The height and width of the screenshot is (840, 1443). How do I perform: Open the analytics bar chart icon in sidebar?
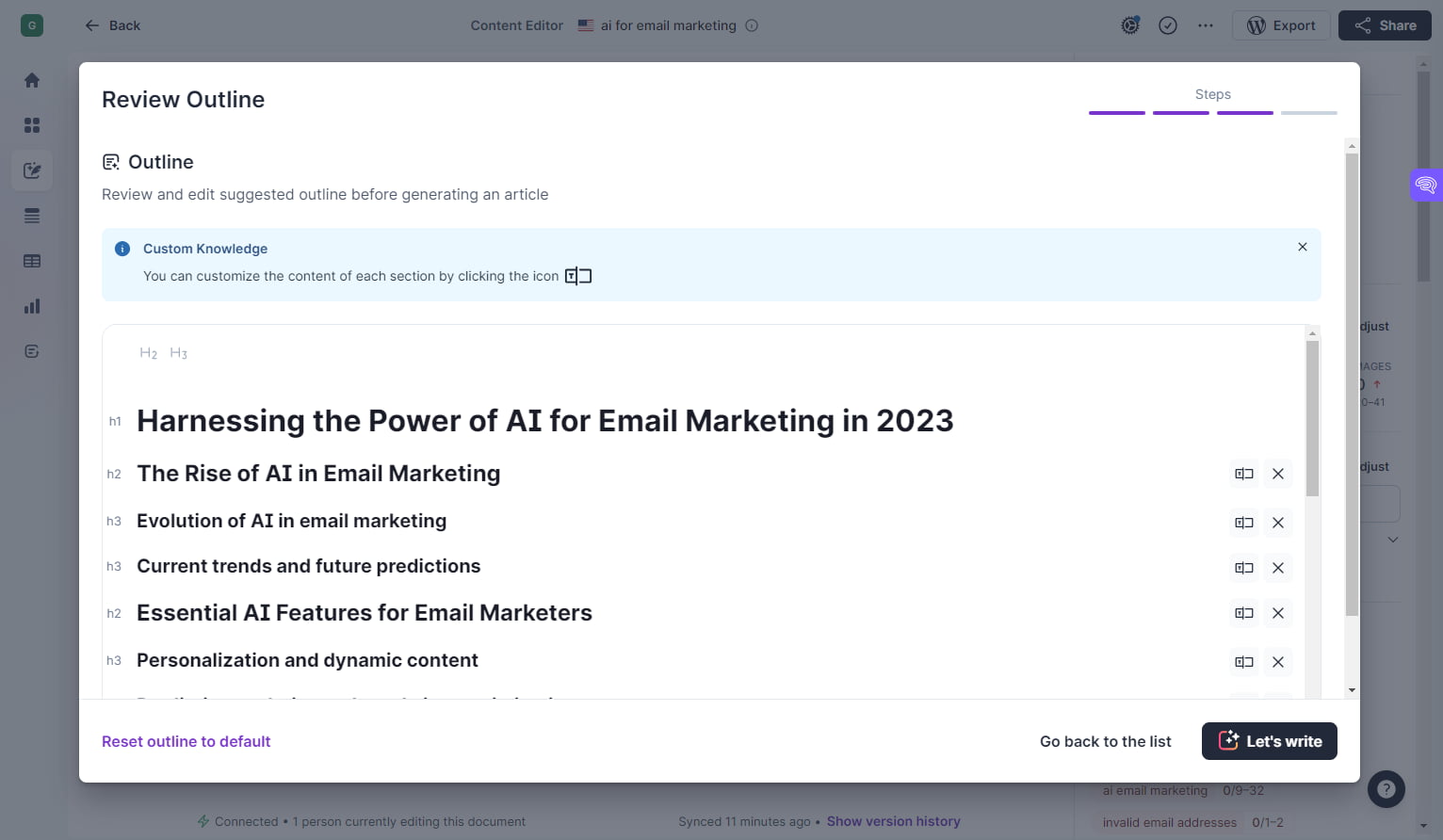tap(31, 306)
